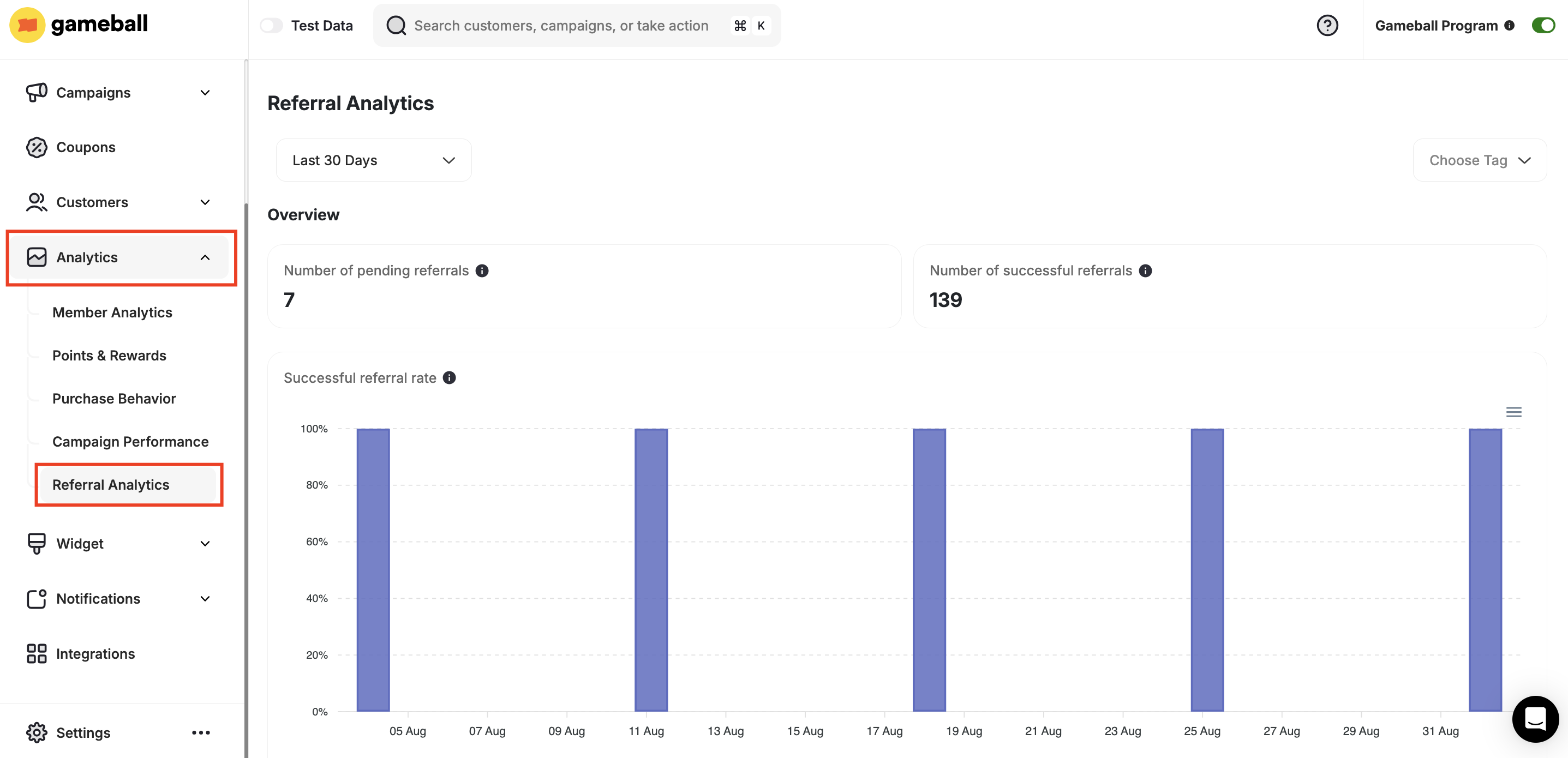Select Campaign Performance in sidebar
The width and height of the screenshot is (1568, 758).
tap(130, 441)
